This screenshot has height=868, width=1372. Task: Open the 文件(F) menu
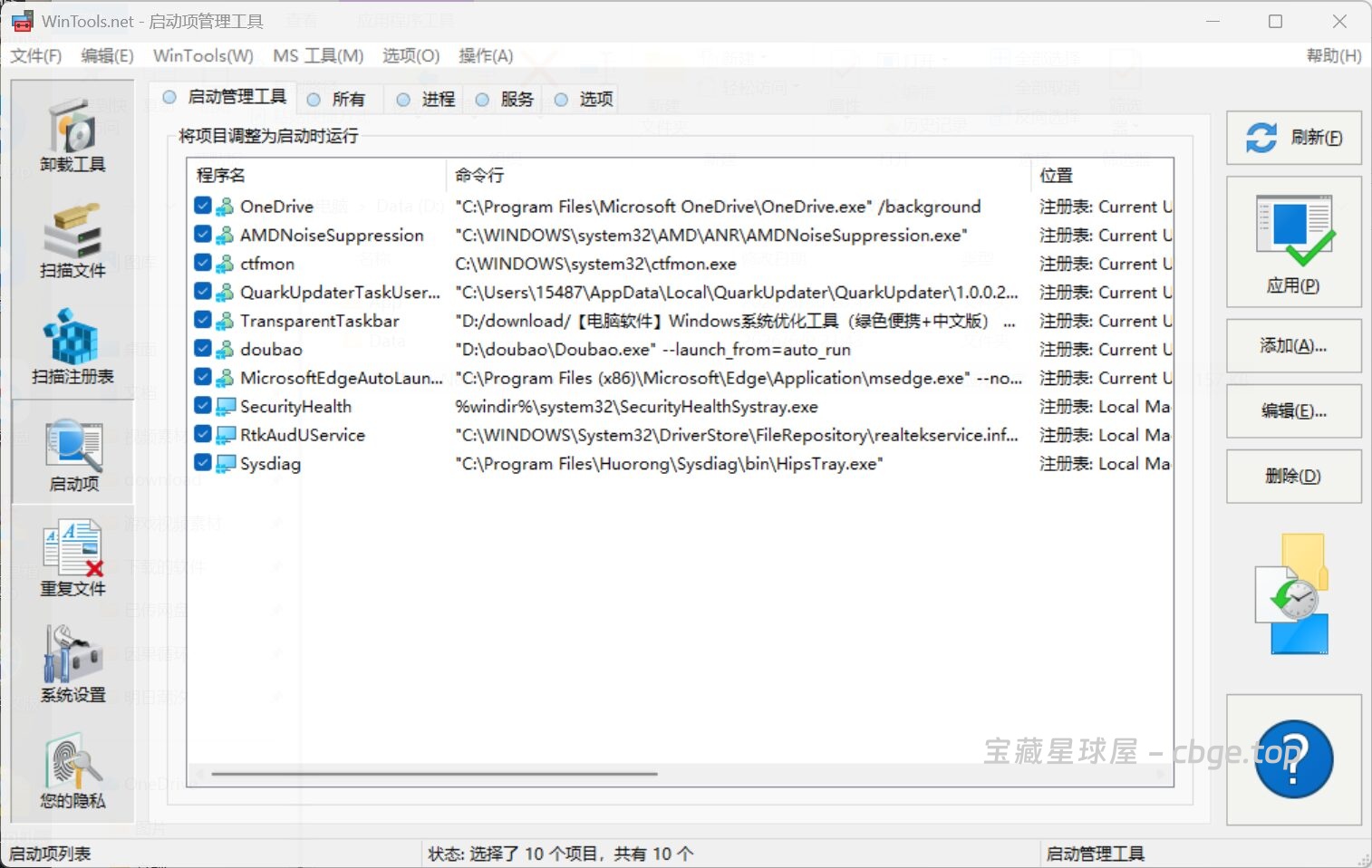[36, 56]
